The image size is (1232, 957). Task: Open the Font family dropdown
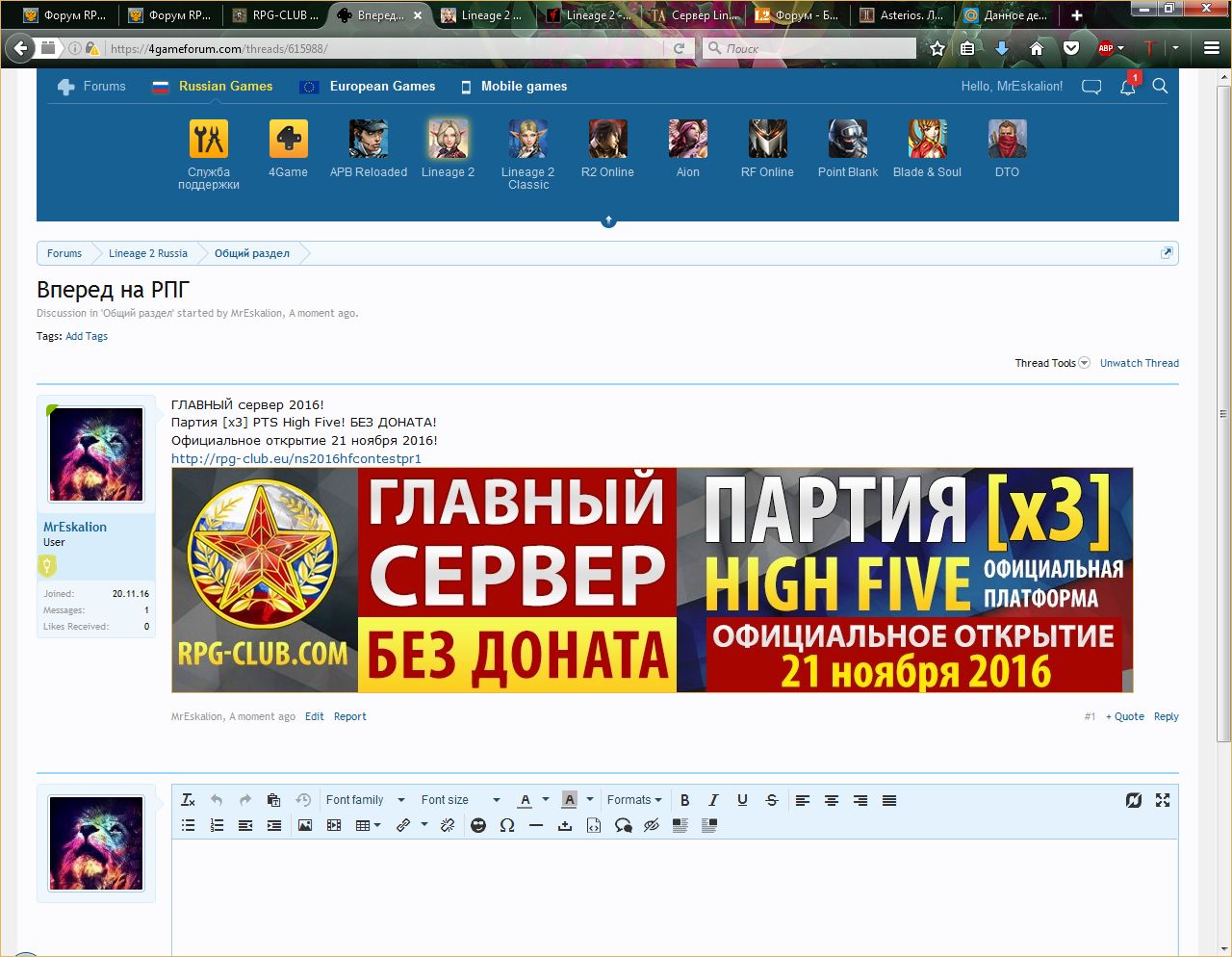point(364,800)
